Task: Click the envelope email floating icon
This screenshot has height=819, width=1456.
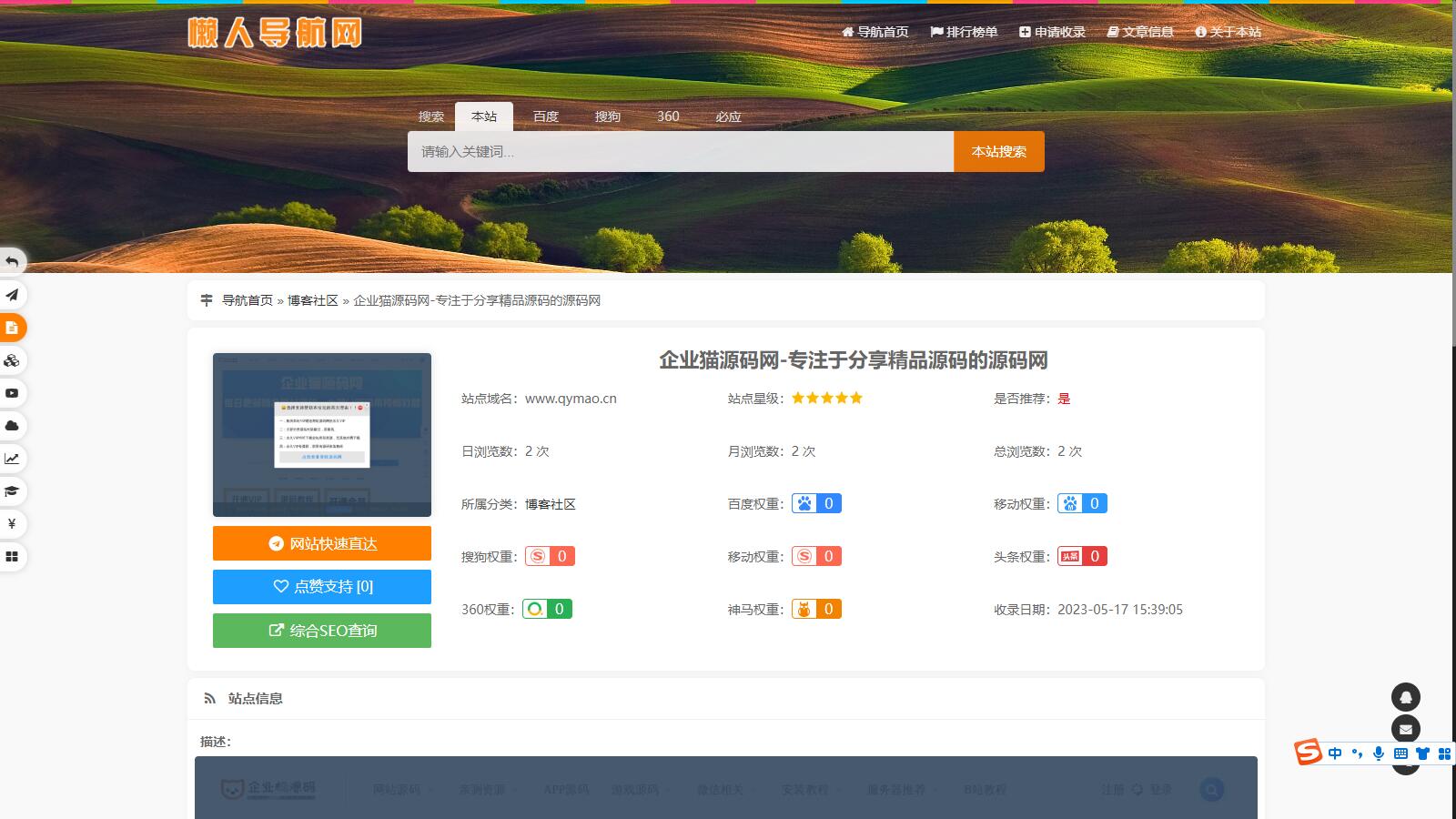Action: pyautogui.click(x=1405, y=729)
